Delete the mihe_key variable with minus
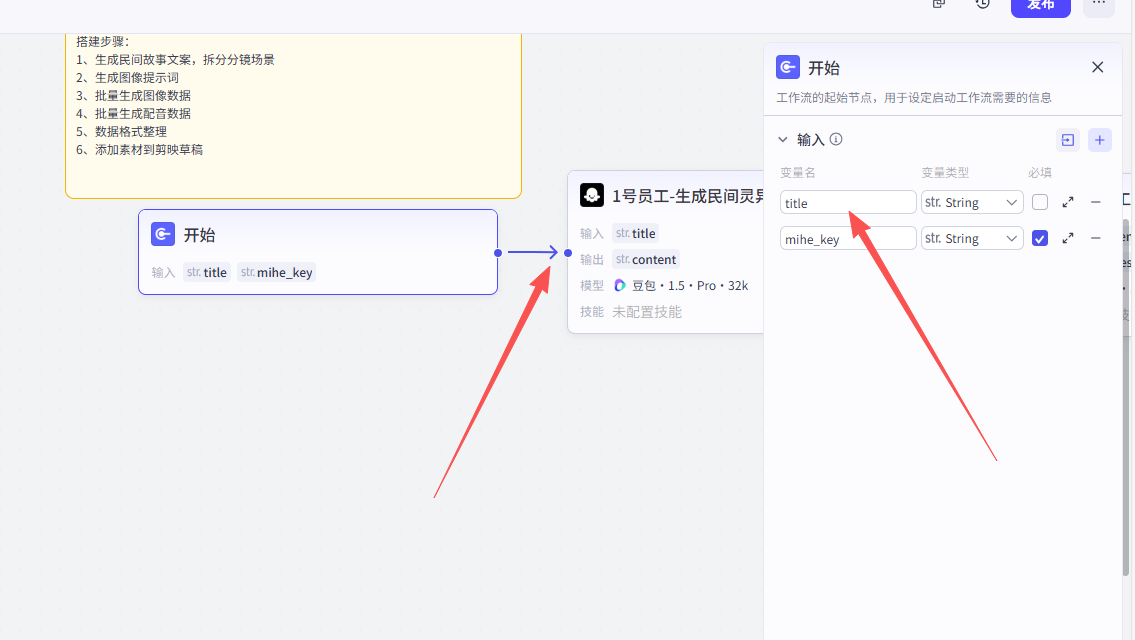The width and height of the screenshot is (1135, 640). (x=1096, y=238)
